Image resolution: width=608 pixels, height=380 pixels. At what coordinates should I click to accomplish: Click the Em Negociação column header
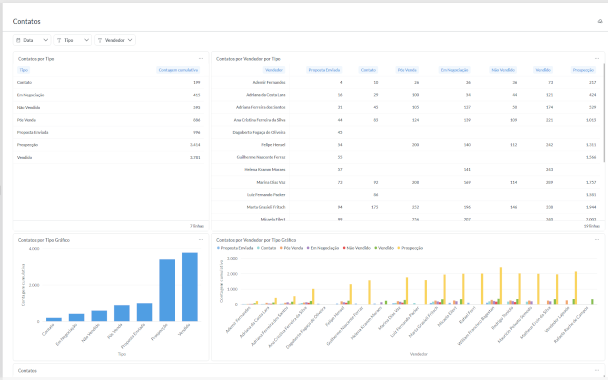point(454,70)
